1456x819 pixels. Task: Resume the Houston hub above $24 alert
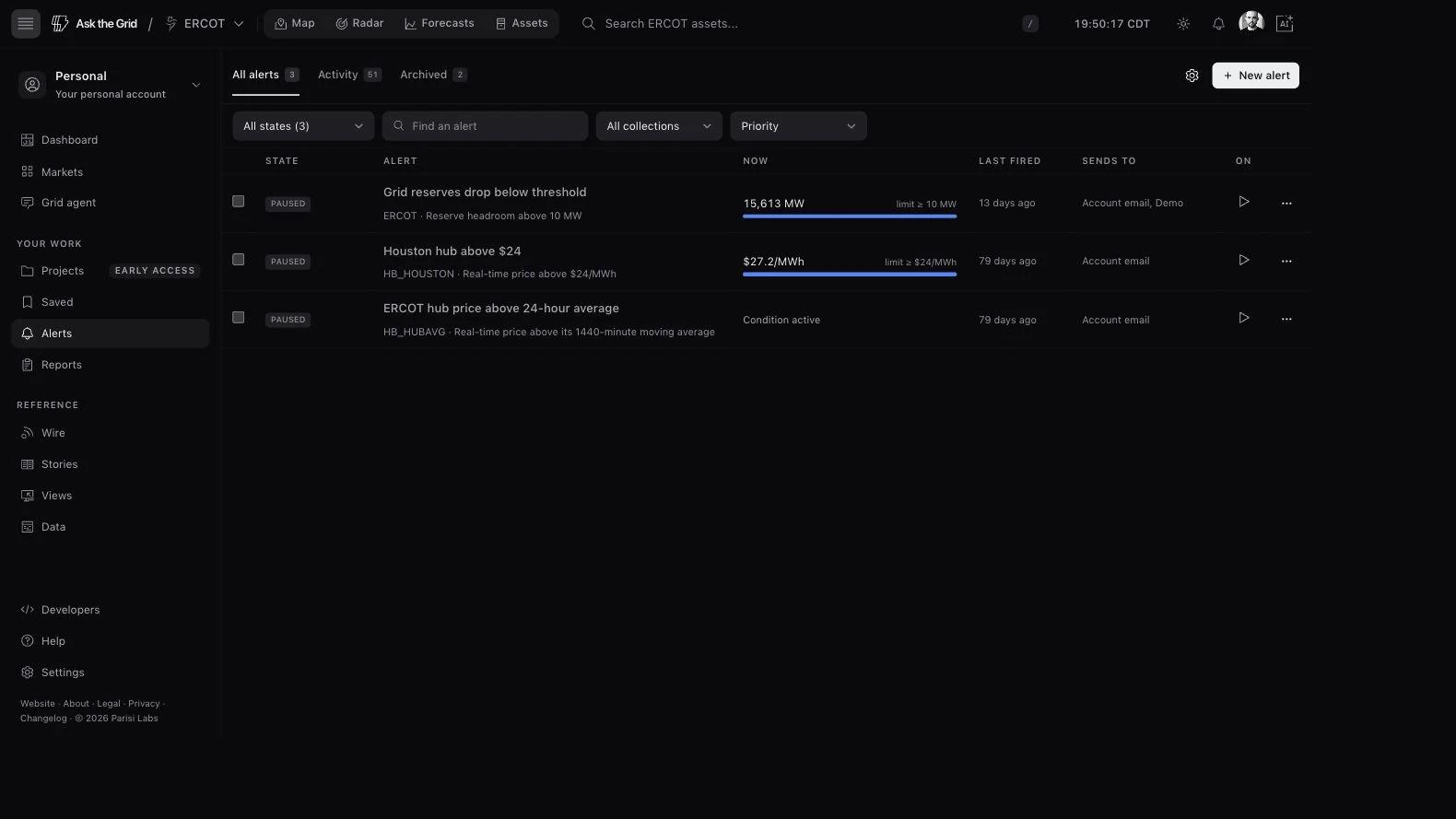pyautogui.click(x=1244, y=261)
